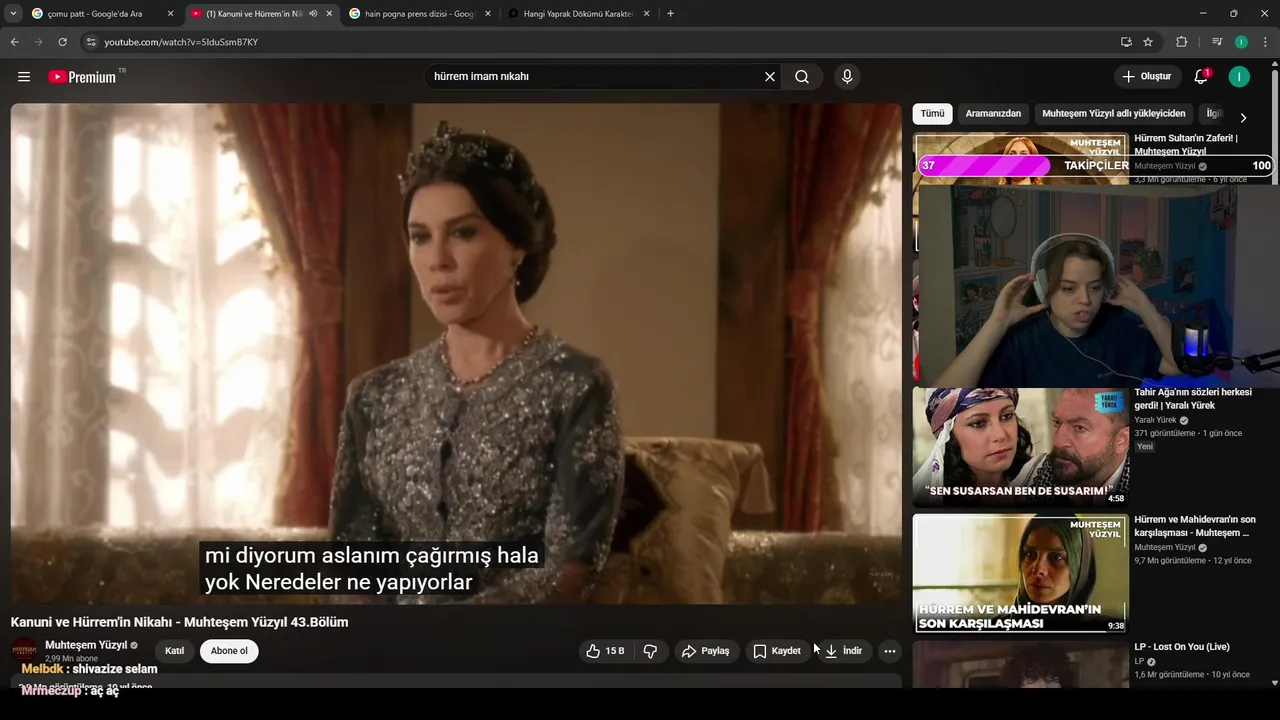
Task: Switch to 'hain pogna prens dizisi' tab
Action: pos(418,14)
